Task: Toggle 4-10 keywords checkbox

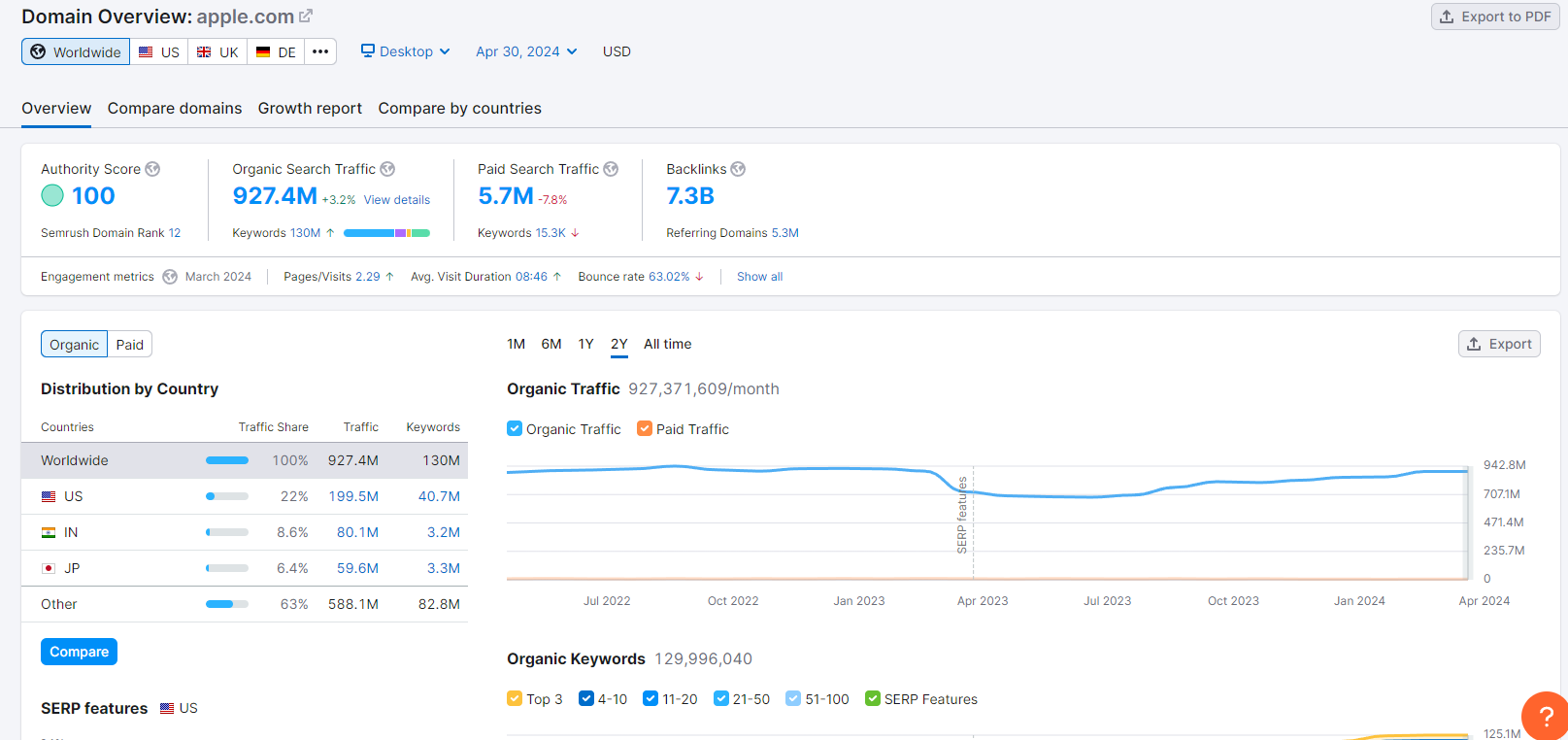Action: tap(586, 698)
